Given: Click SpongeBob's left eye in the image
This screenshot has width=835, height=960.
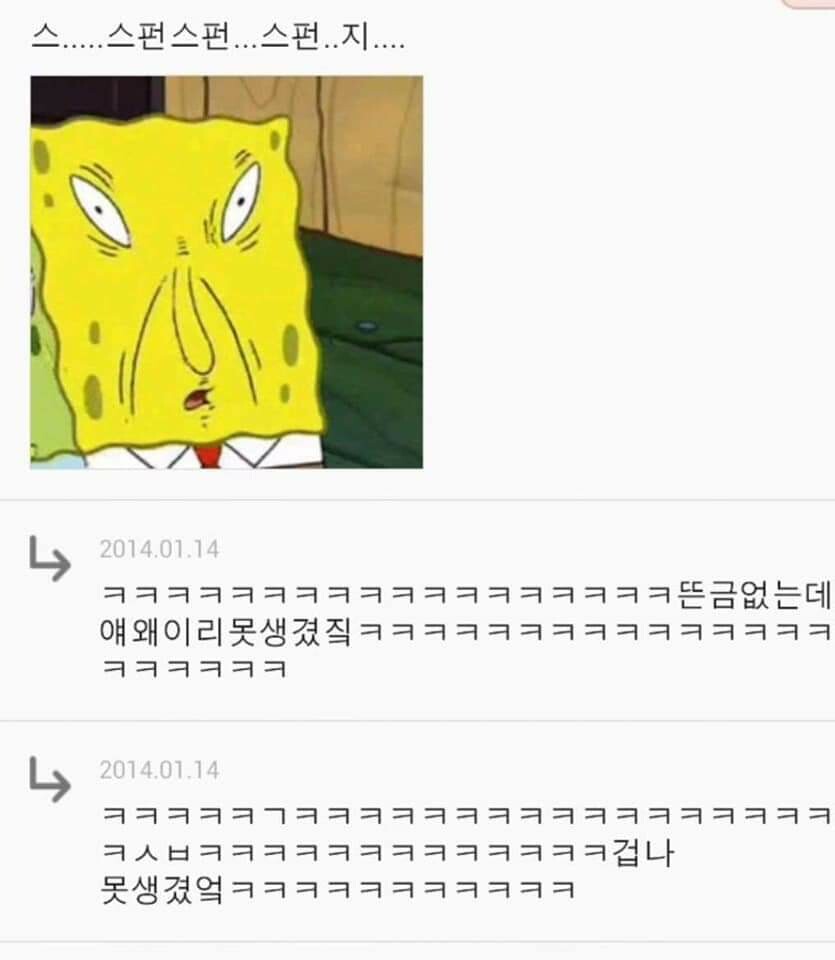Looking at the screenshot, I should click(x=99, y=209).
